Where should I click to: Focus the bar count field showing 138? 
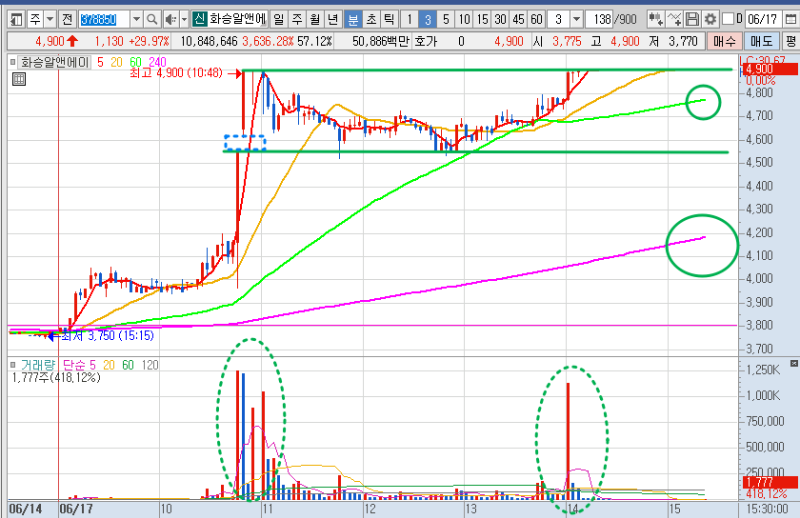tap(599, 19)
